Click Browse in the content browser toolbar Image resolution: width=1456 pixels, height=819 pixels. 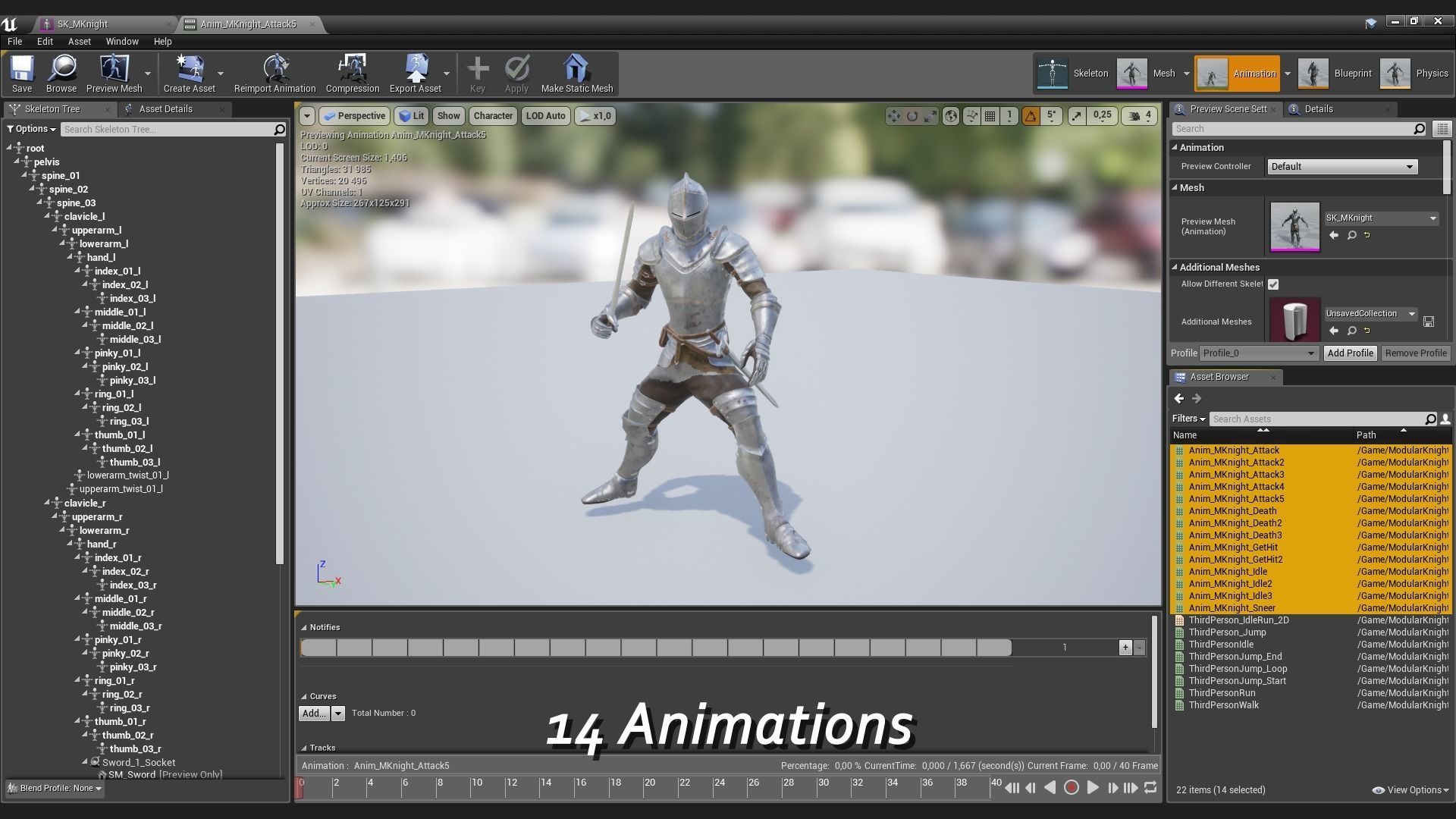pyautogui.click(x=61, y=74)
